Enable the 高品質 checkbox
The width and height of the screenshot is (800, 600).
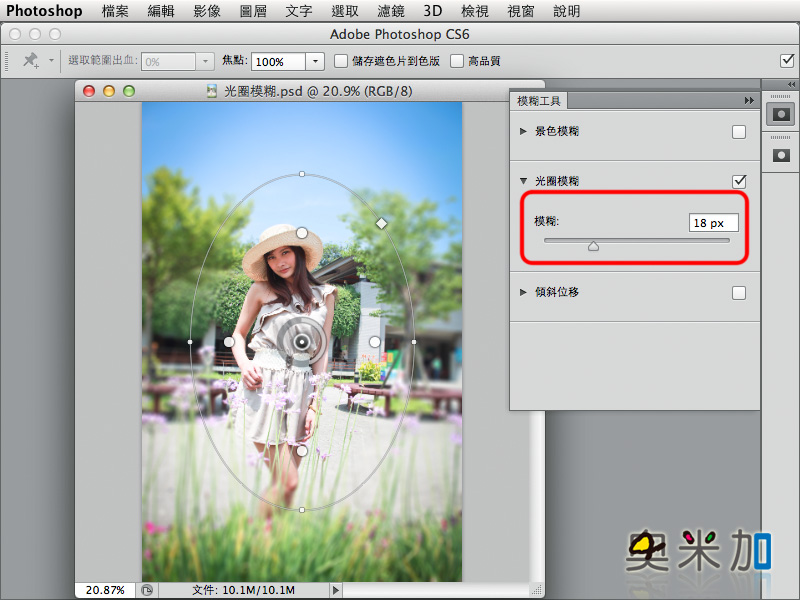(457, 61)
